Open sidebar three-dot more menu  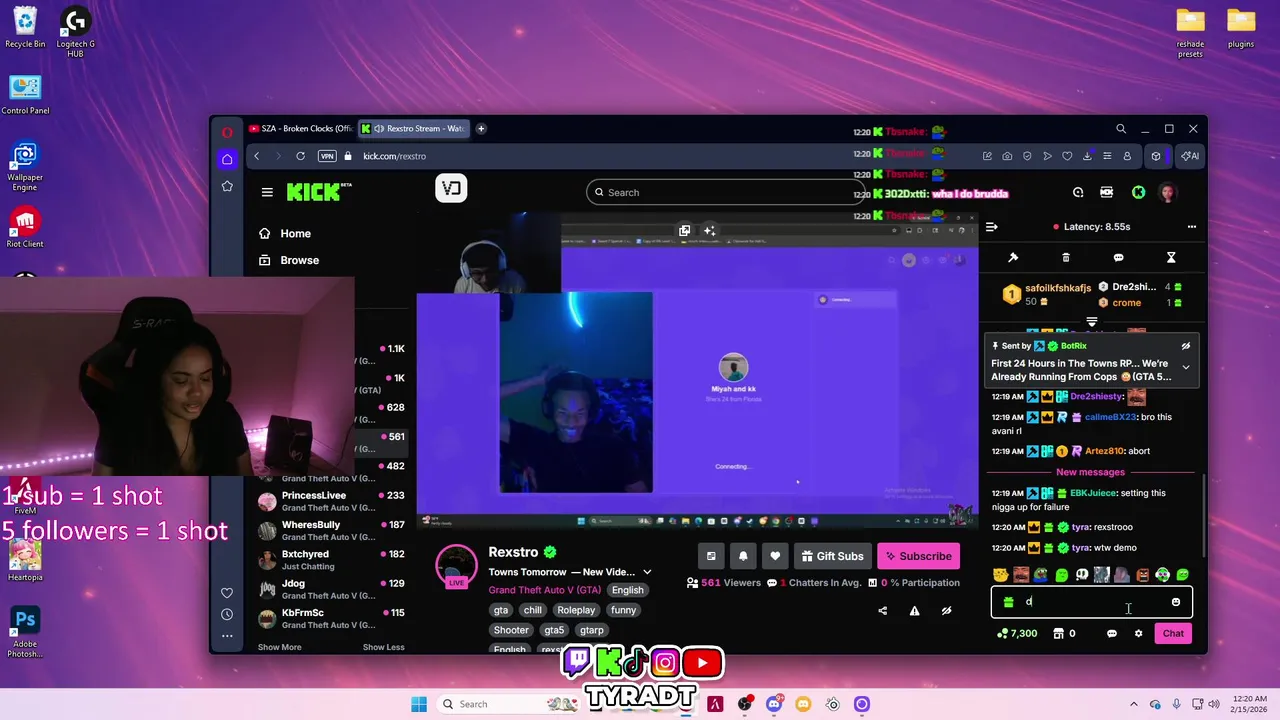pyautogui.click(x=227, y=636)
